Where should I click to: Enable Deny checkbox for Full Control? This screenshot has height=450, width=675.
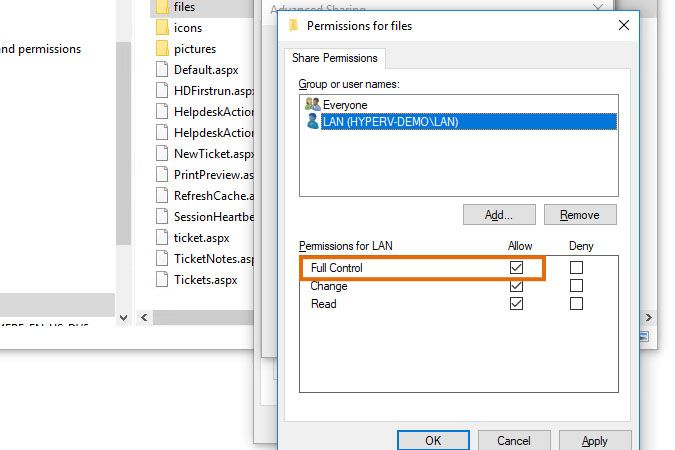pos(576,268)
